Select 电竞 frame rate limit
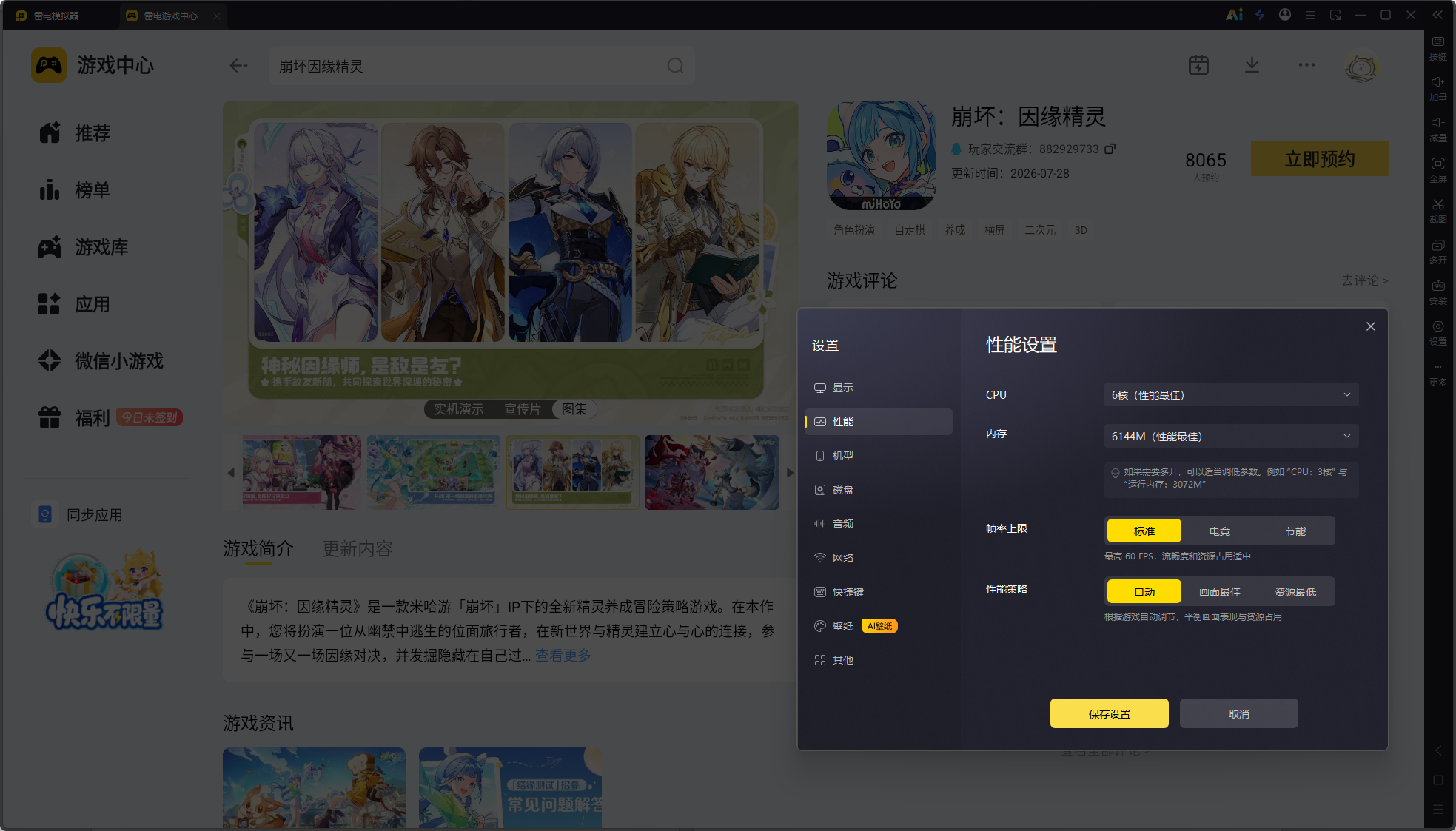 point(1220,531)
